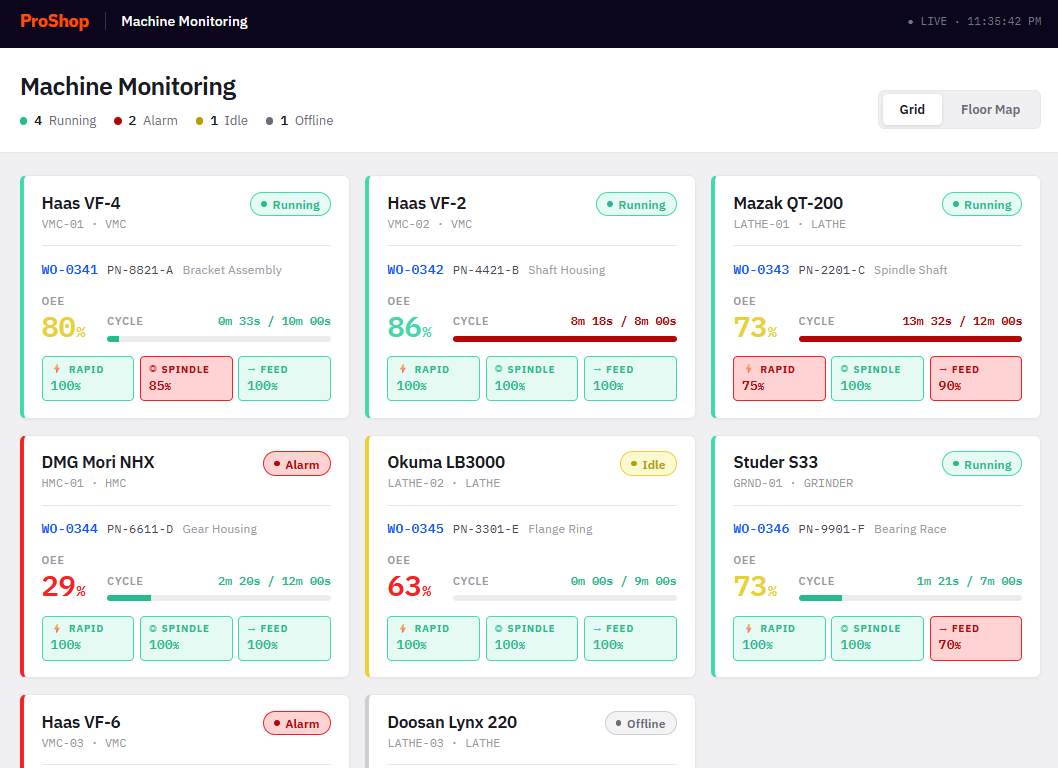Click Haas VF-2 cycle progress bar
This screenshot has height=768, width=1058.
(x=565, y=339)
